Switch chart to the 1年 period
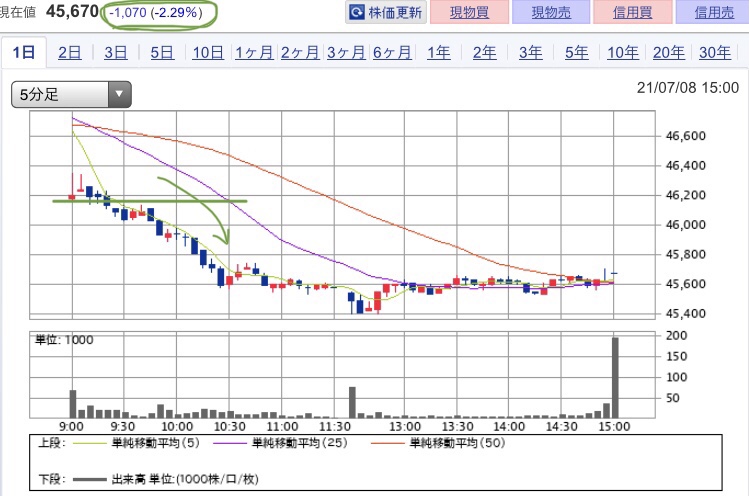Screen dimensions: 749x496 (x=439, y=52)
